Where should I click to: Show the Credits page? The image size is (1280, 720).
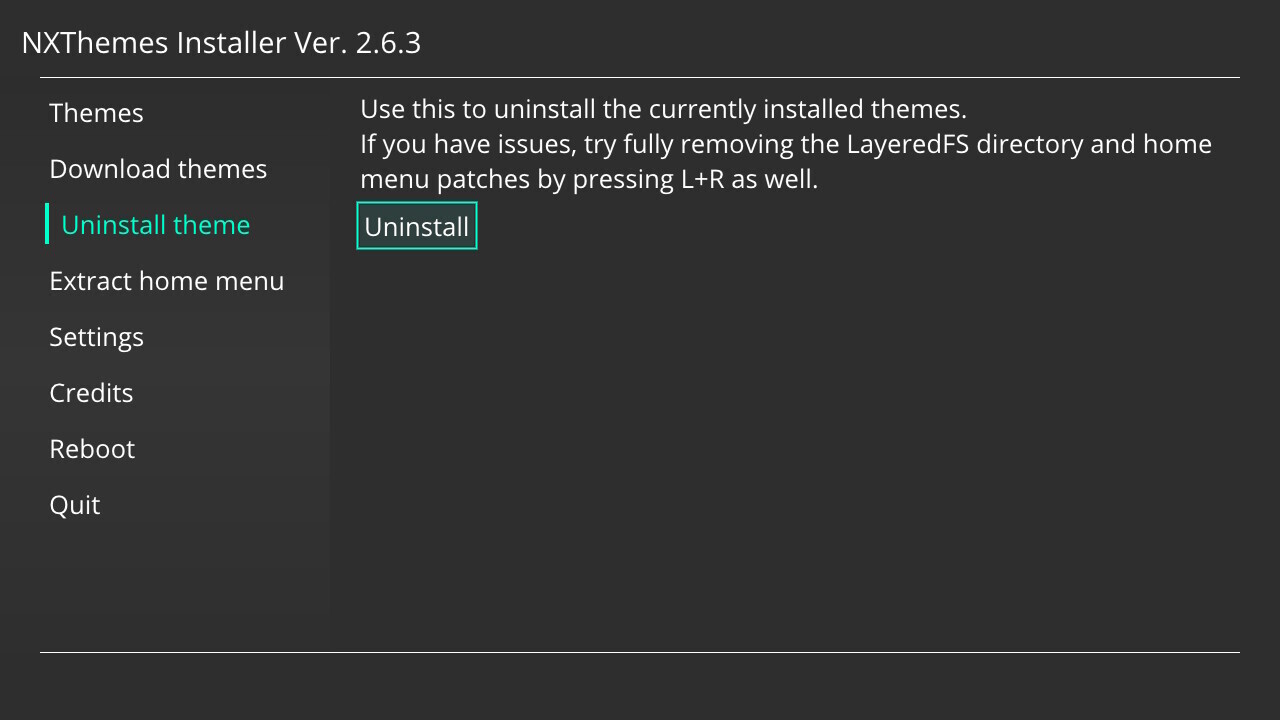tap(91, 393)
